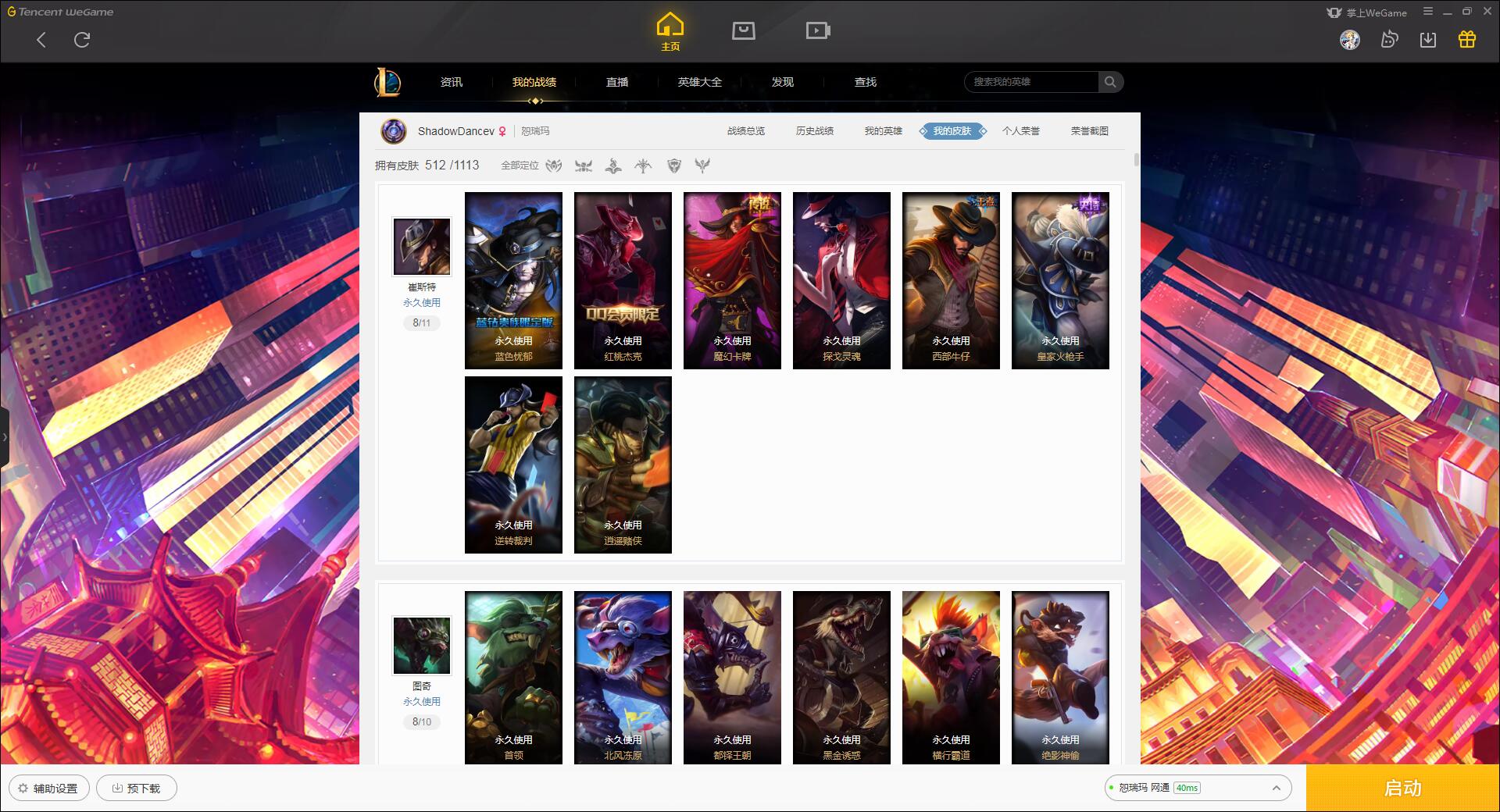Open 横行霸道 skin card
This screenshot has width=1500, height=812.
(951, 678)
